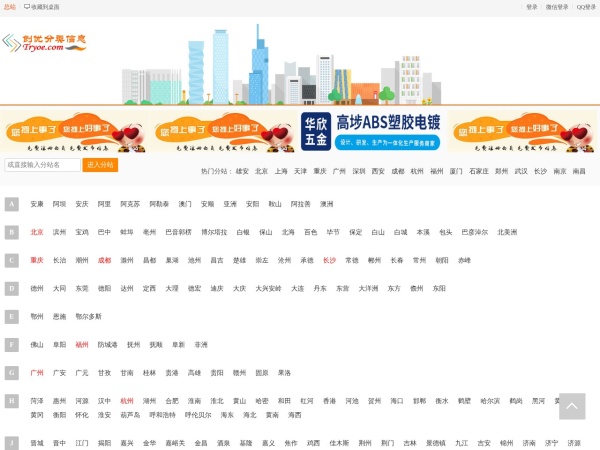Type in the 或直接输入分站名 search field
Image resolution: width=600 pixels, height=450 pixels.
point(42,165)
